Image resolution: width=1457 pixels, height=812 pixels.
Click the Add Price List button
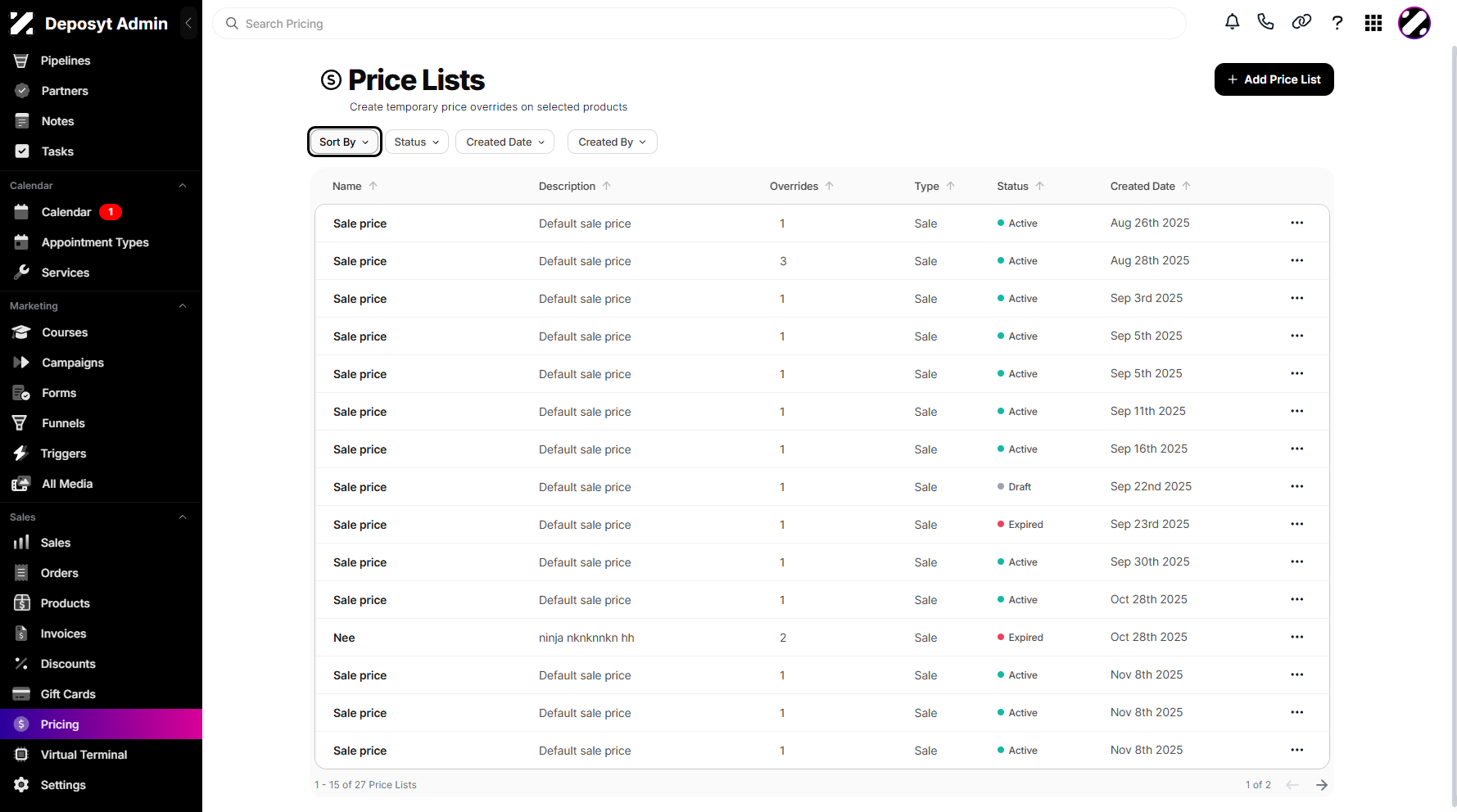[1274, 79]
